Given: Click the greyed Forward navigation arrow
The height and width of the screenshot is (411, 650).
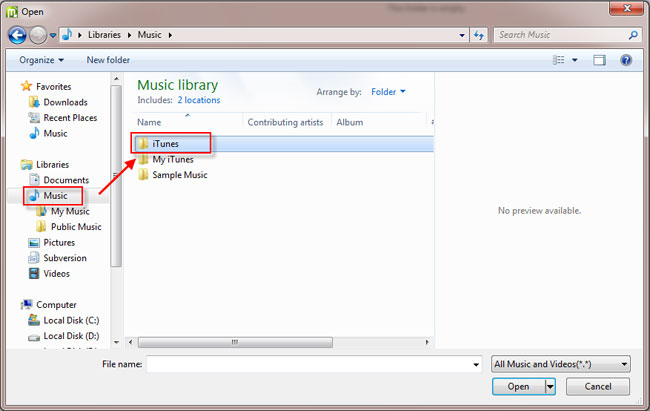Looking at the screenshot, I should pyautogui.click(x=38, y=35).
